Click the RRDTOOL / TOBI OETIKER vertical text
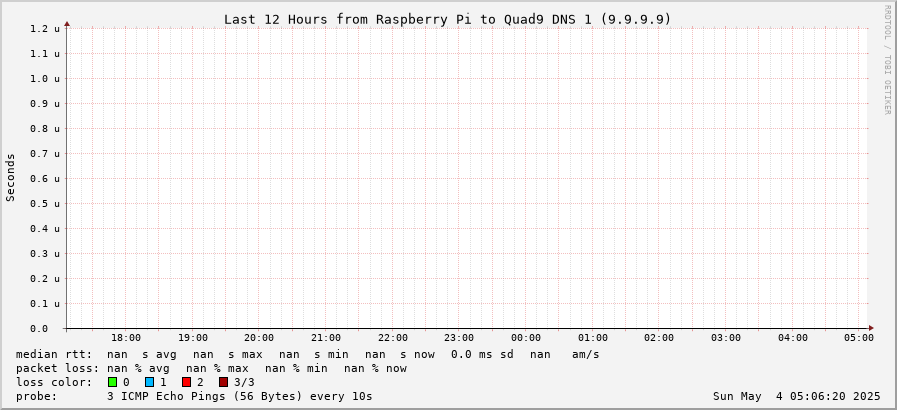 click(887, 59)
